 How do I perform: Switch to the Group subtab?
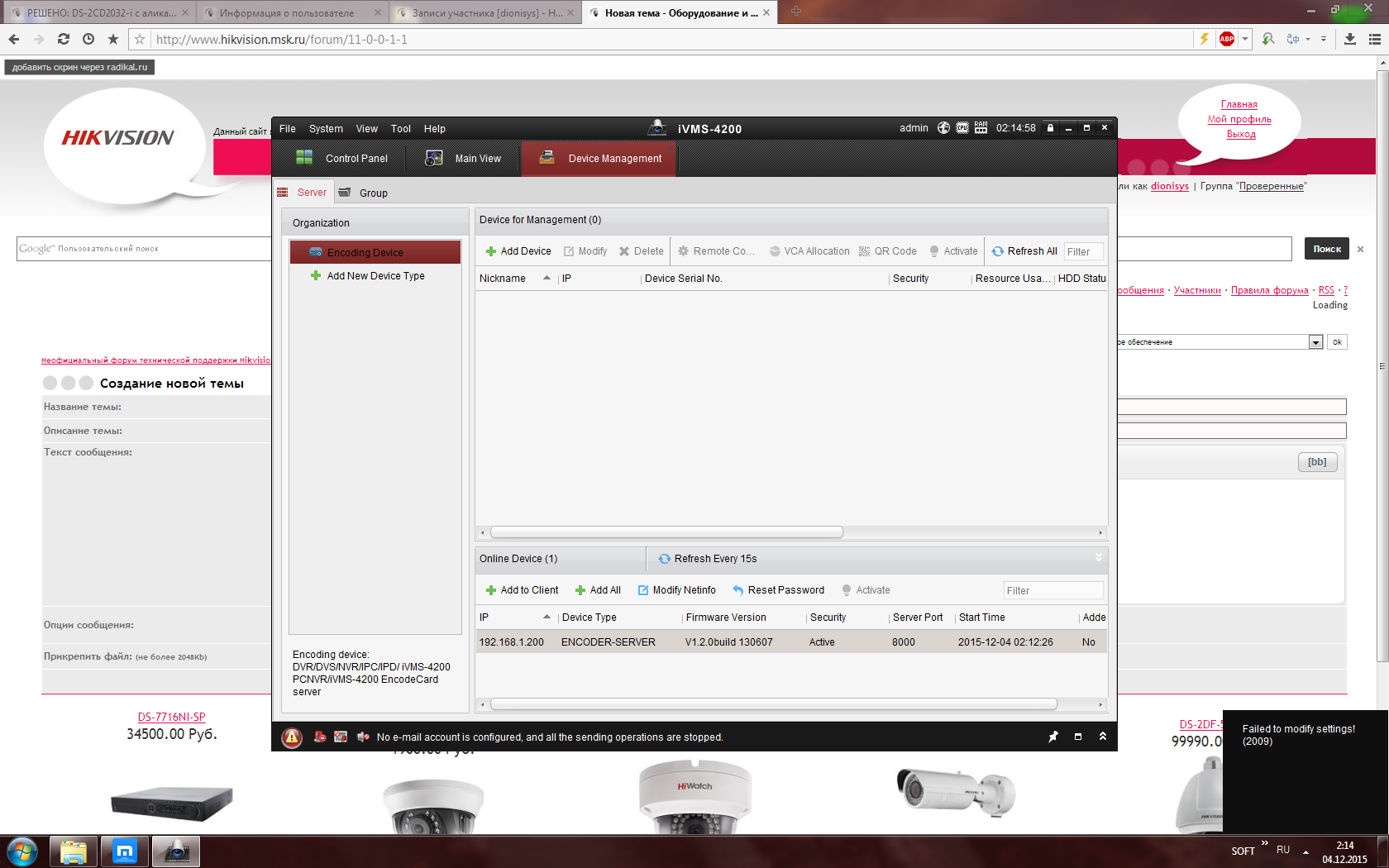(364, 193)
